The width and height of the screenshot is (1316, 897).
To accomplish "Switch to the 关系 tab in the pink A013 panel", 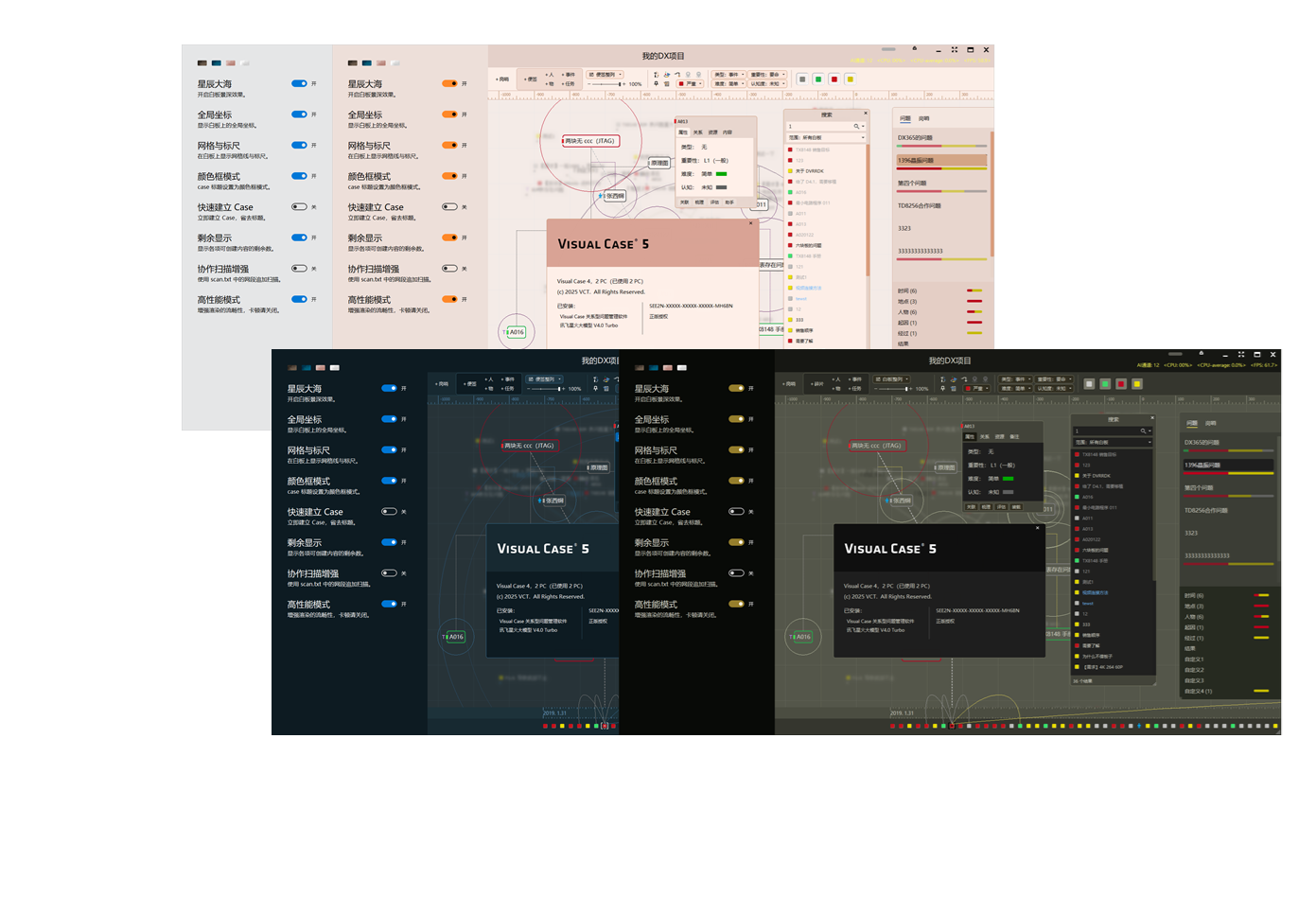I will (697, 132).
